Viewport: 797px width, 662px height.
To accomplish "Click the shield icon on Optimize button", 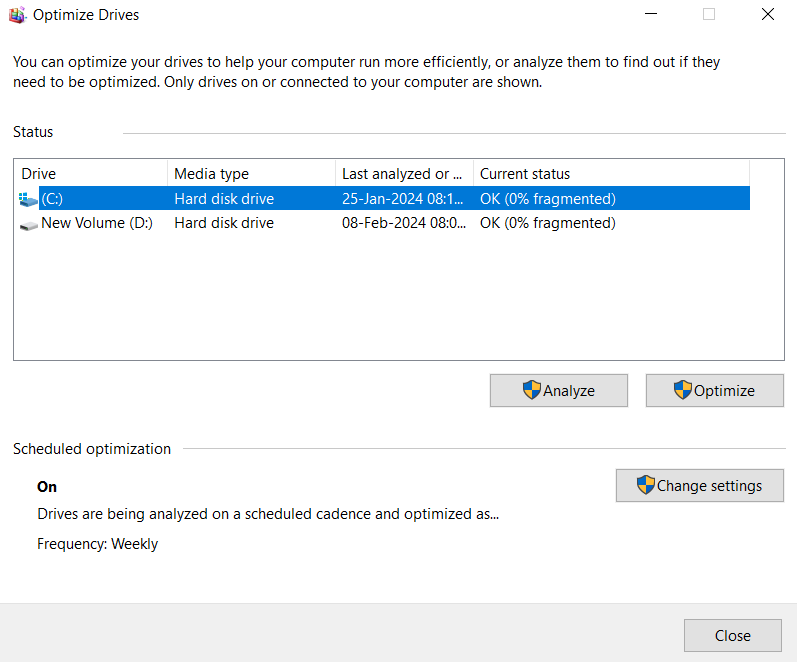I will 683,390.
